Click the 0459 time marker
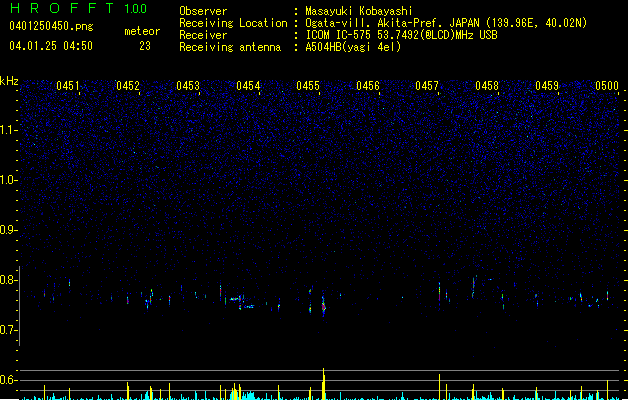 pyautogui.click(x=547, y=86)
